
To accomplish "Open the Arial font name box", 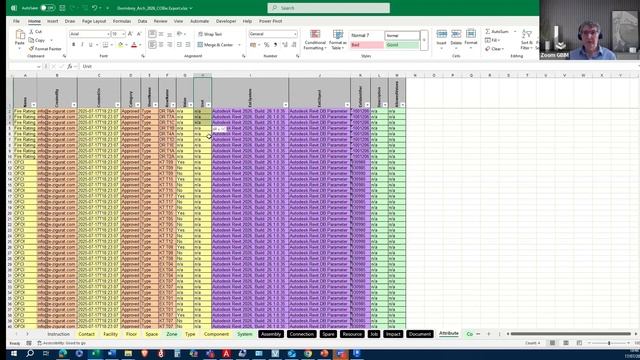I will (89, 34).
